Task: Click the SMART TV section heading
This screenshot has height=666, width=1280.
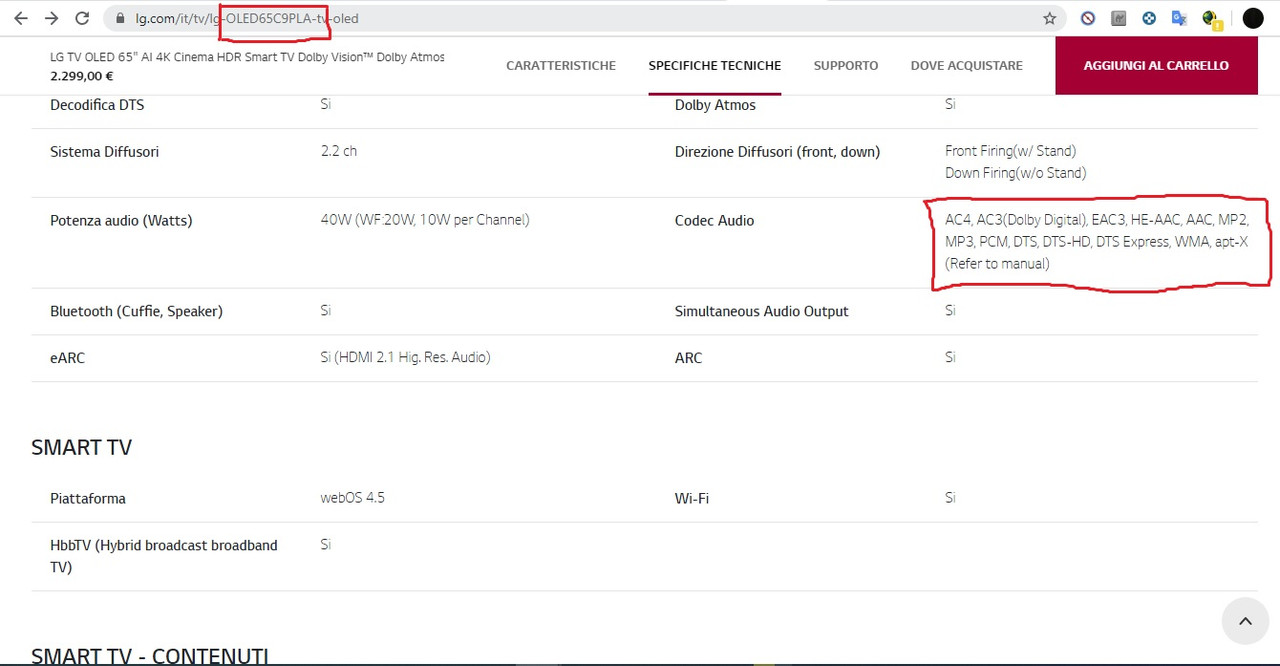Action: (81, 447)
